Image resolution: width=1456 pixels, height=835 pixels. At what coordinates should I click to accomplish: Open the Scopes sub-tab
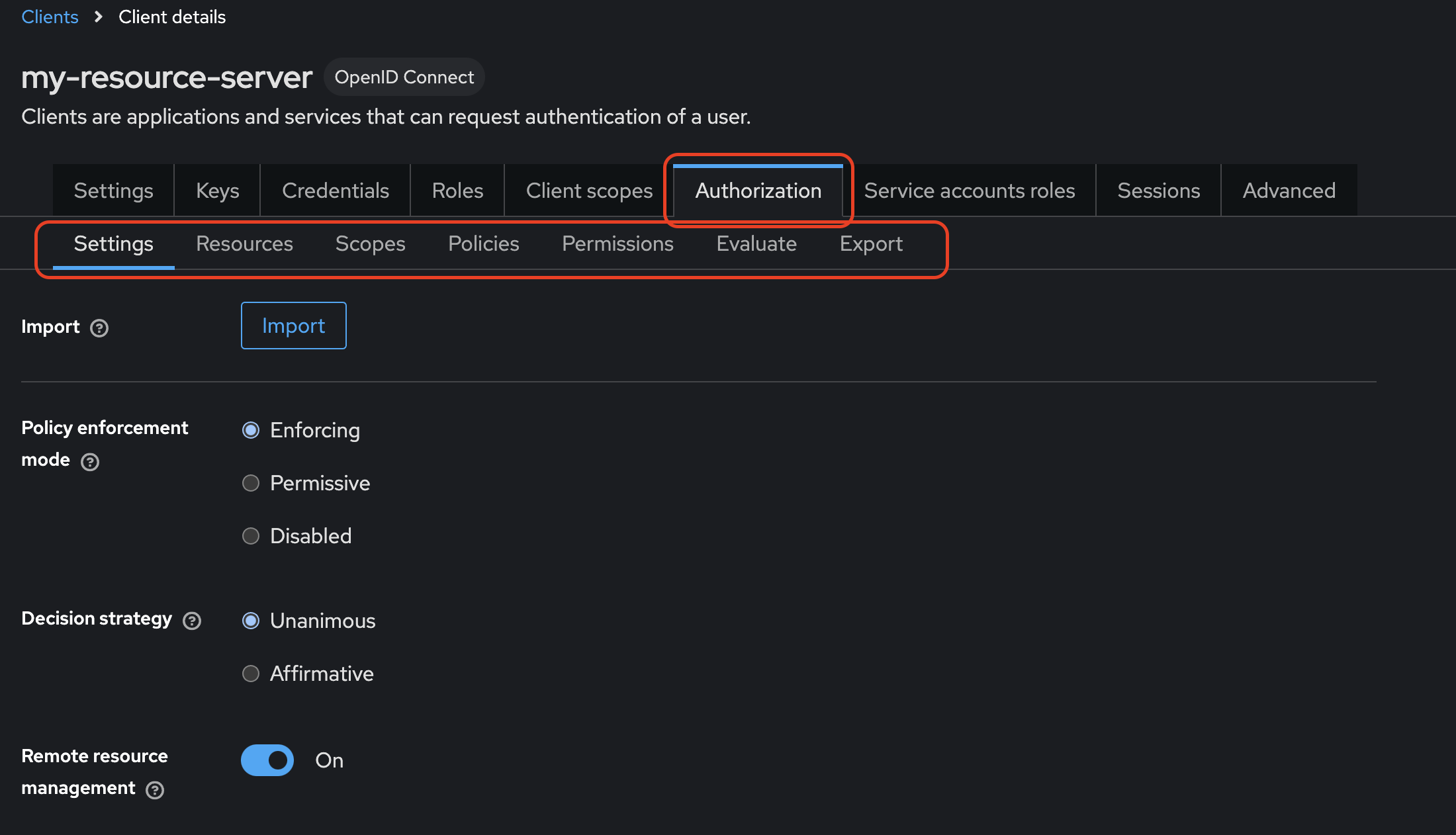coord(371,243)
